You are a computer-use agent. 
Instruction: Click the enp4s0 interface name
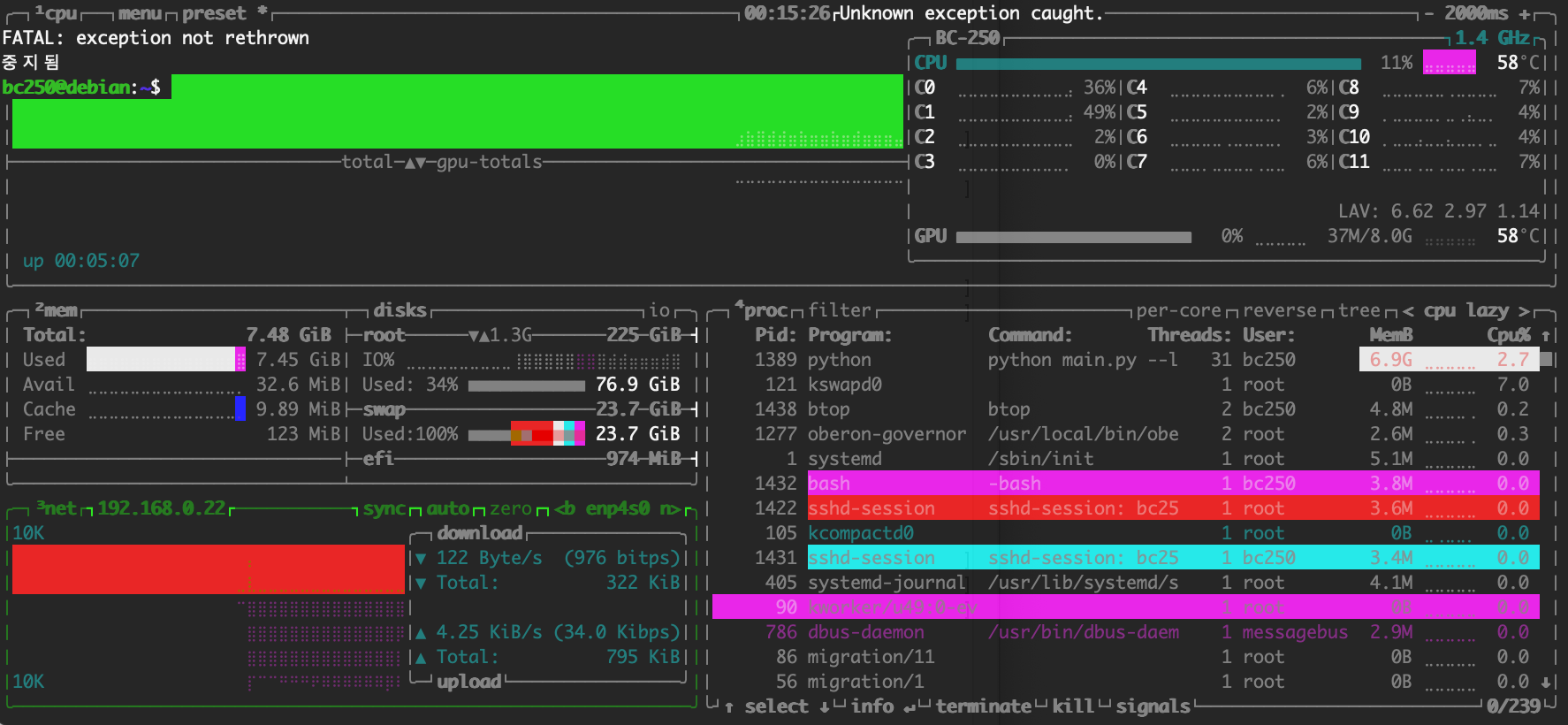pyautogui.click(x=618, y=508)
